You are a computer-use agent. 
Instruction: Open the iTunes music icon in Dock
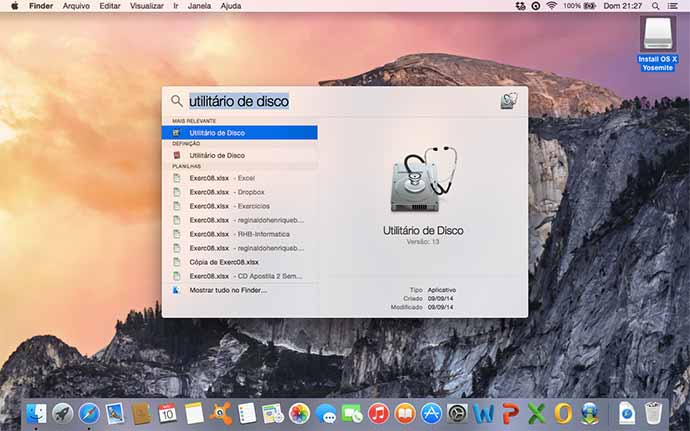(x=378, y=412)
